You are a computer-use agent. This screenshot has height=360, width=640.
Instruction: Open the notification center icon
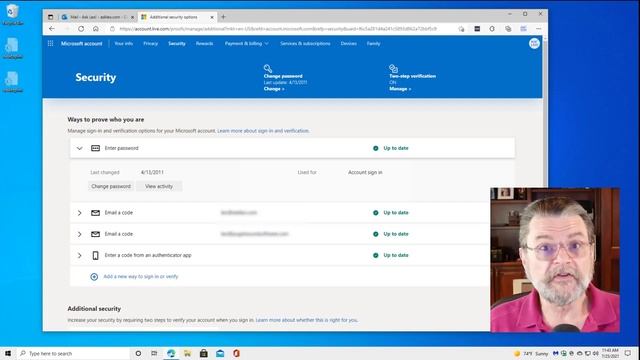(628, 353)
